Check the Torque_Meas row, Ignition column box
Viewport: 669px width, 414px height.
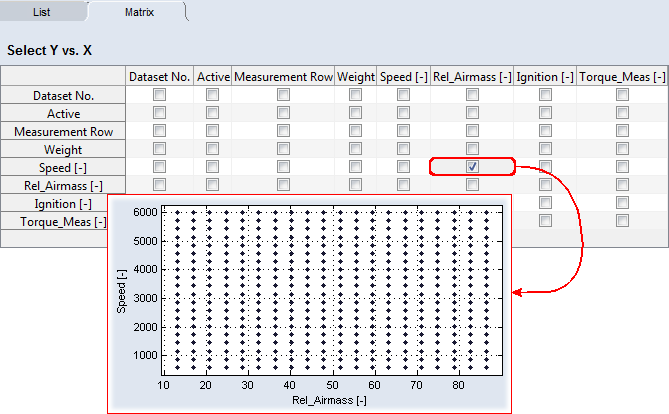(545, 221)
